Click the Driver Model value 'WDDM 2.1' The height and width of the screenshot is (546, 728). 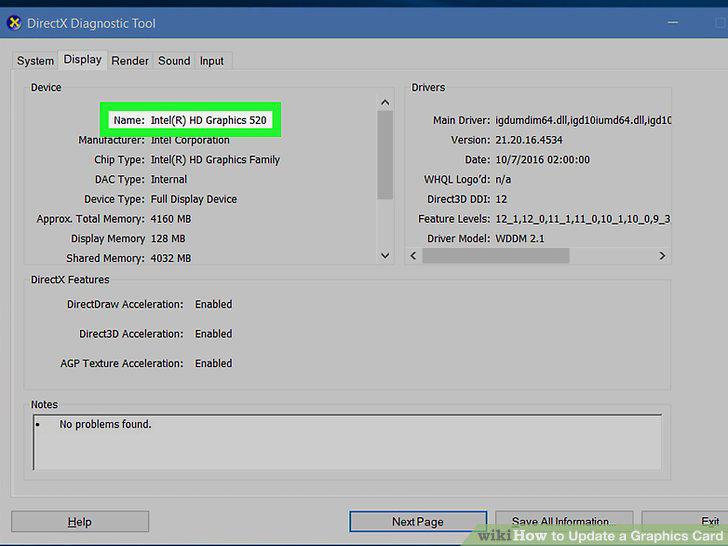pos(520,239)
